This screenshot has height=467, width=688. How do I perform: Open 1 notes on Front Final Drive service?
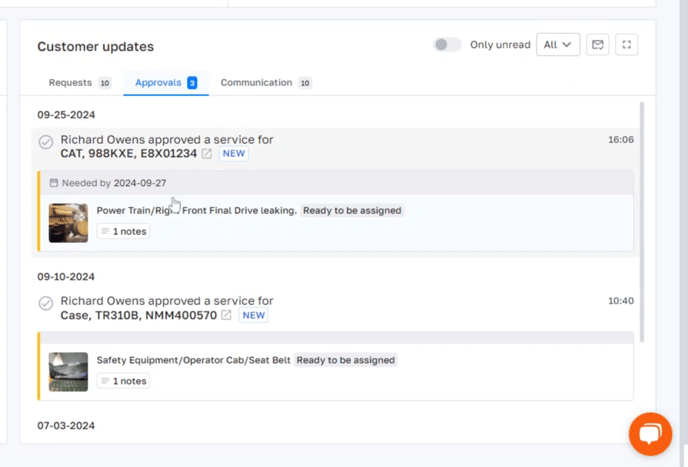pyautogui.click(x=123, y=231)
